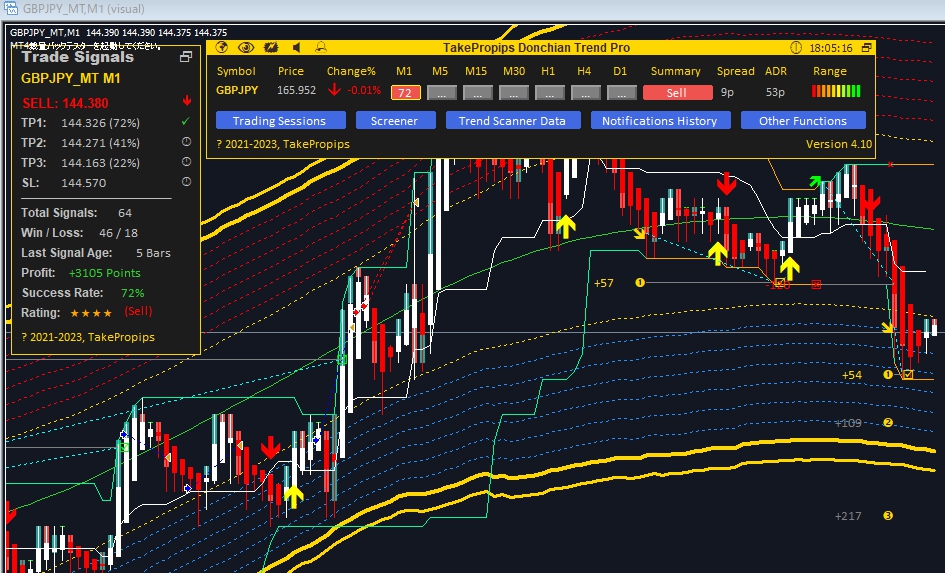Toggle the eye visibility icon in panel header
This screenshot has height=573, width=945.
246,48
